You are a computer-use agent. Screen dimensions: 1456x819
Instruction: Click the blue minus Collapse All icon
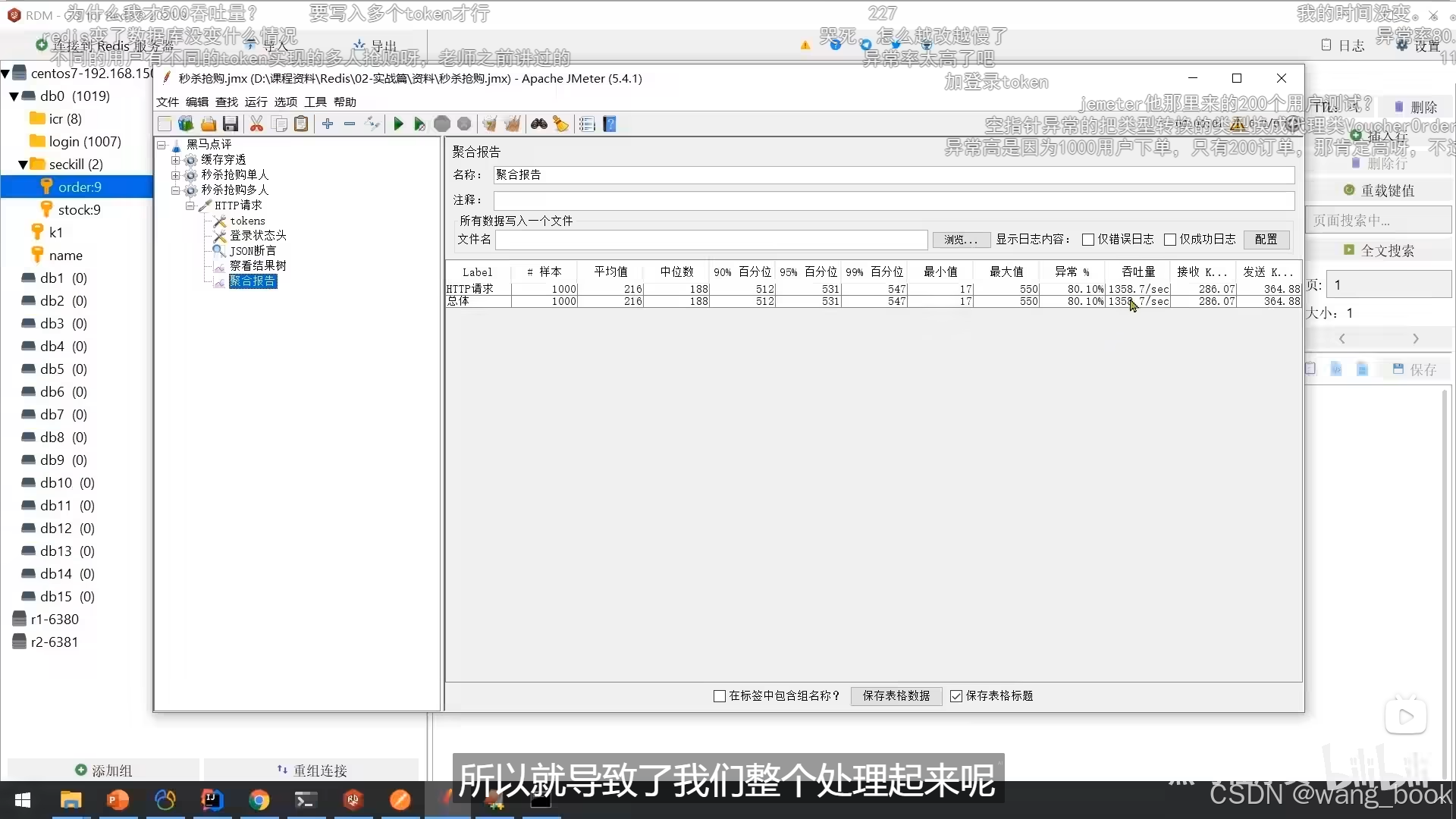[x=350, y=124]
